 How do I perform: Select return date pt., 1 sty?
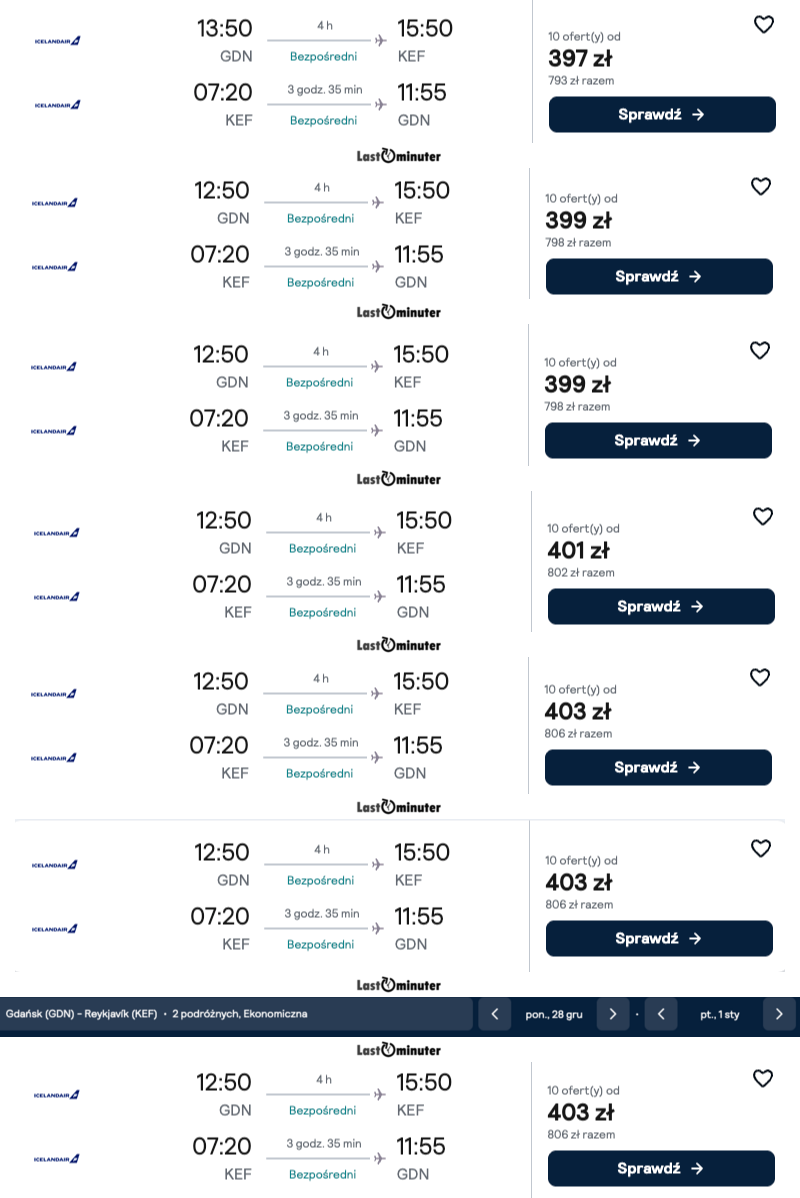(720, 1015)
